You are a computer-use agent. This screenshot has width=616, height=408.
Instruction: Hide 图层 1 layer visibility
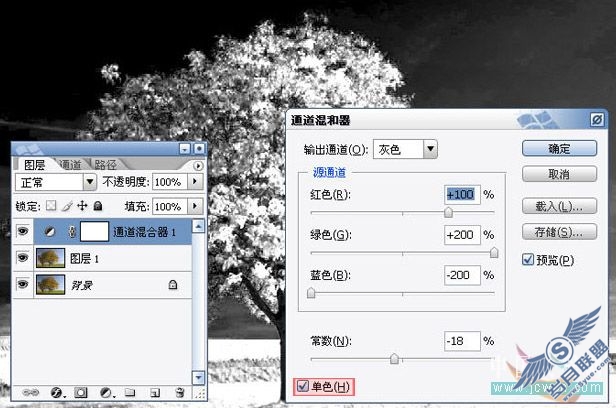click(x=23, y=258)
